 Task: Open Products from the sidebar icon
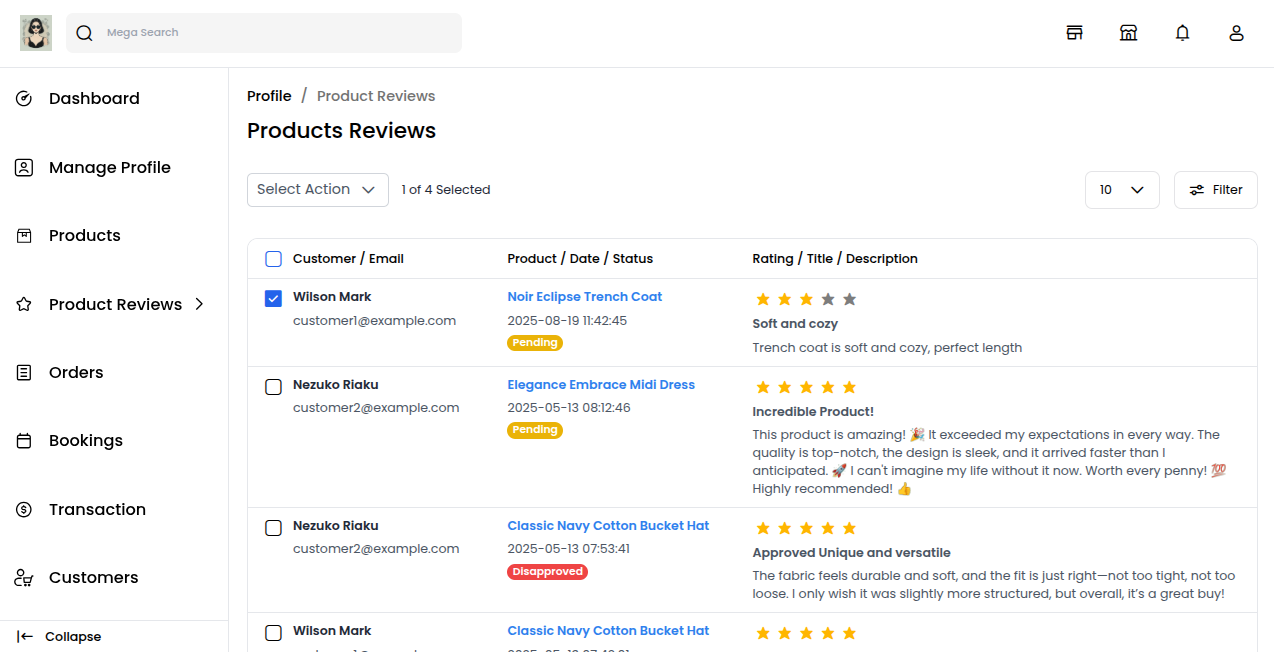[24, 235]
